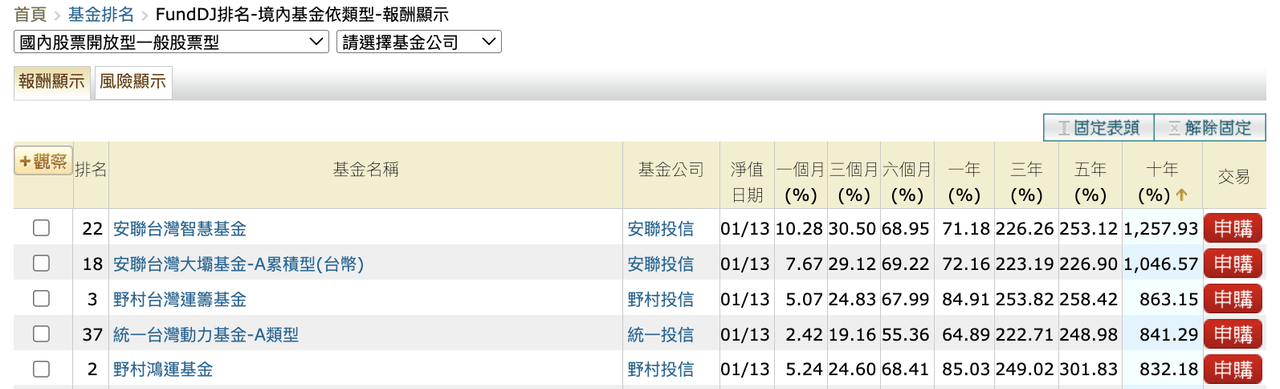
Task: Select the ten-year value 1,046.57
Action: coord(1160,264)
